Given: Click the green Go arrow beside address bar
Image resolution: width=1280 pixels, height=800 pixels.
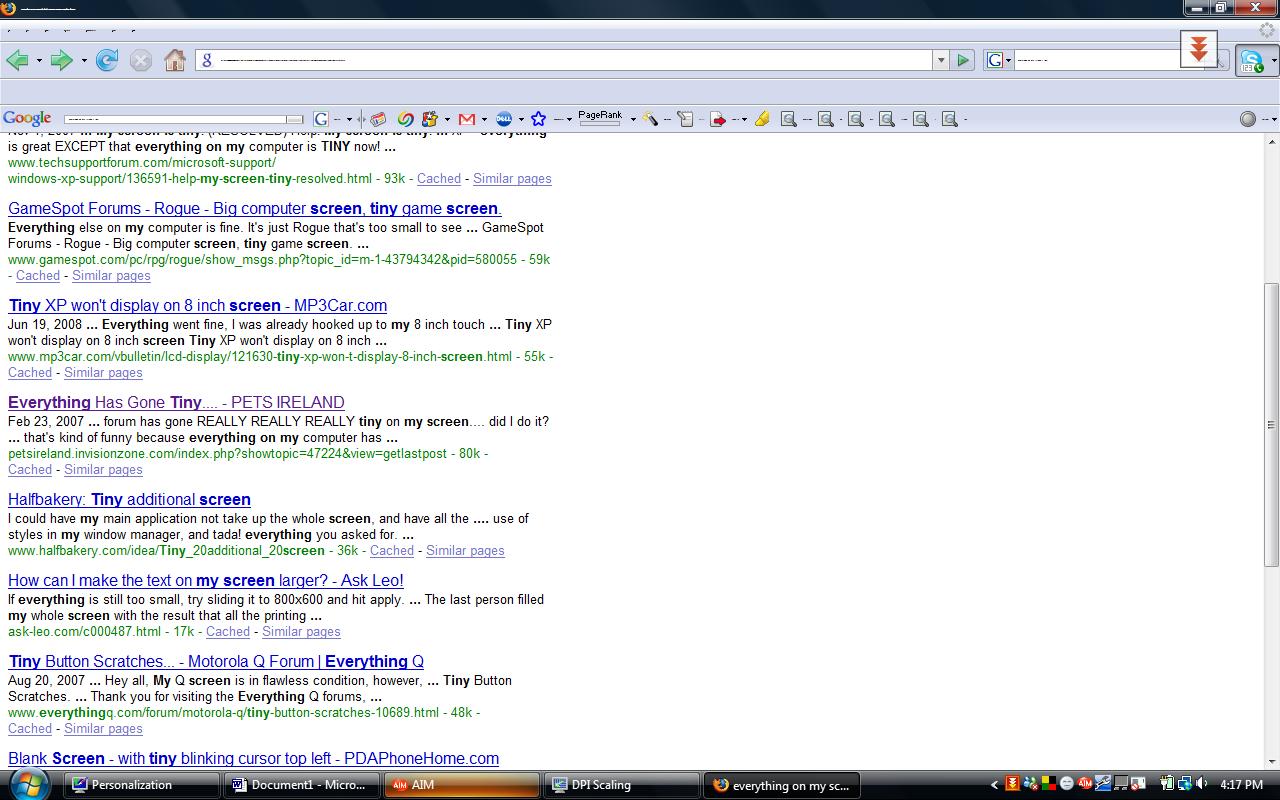Looking at the screenshot, I should [963, 60].
